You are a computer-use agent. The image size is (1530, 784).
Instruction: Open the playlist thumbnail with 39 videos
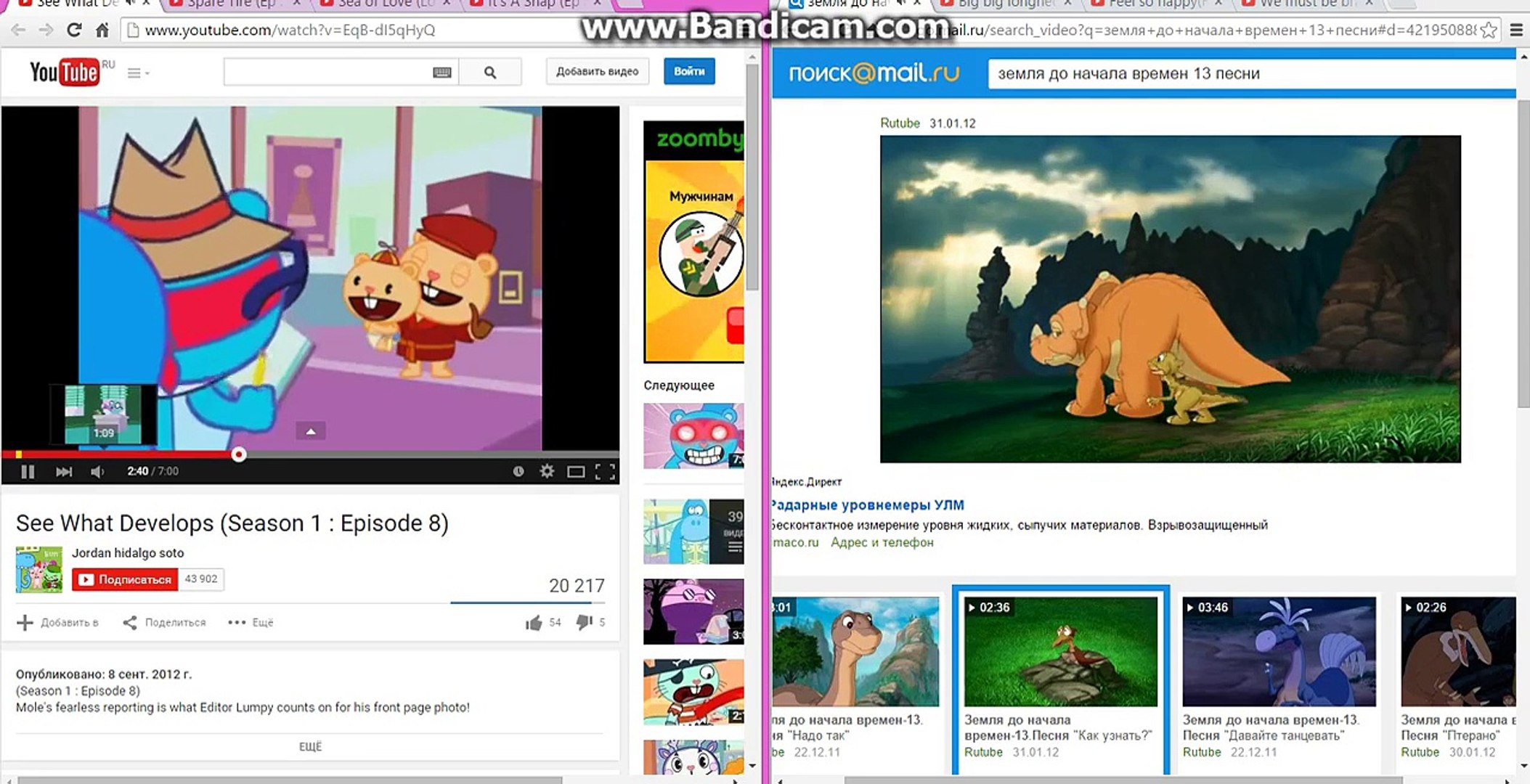point(693,531)
